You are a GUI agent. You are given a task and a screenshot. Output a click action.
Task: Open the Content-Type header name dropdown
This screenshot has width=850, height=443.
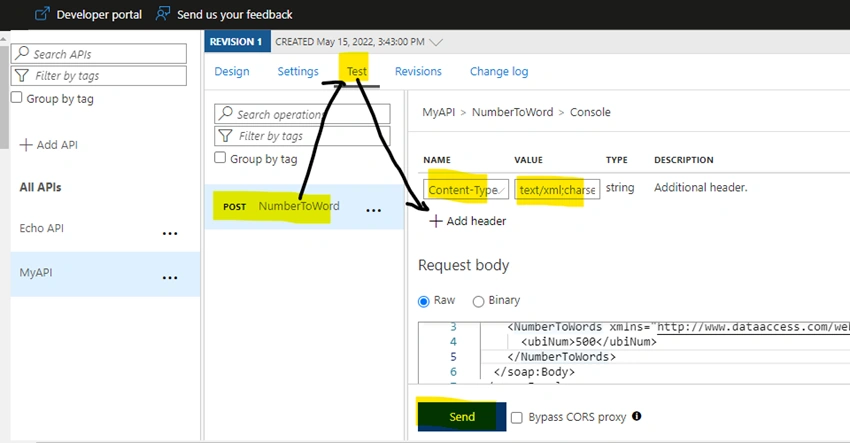pyautogui.click(x=466, y=190)
